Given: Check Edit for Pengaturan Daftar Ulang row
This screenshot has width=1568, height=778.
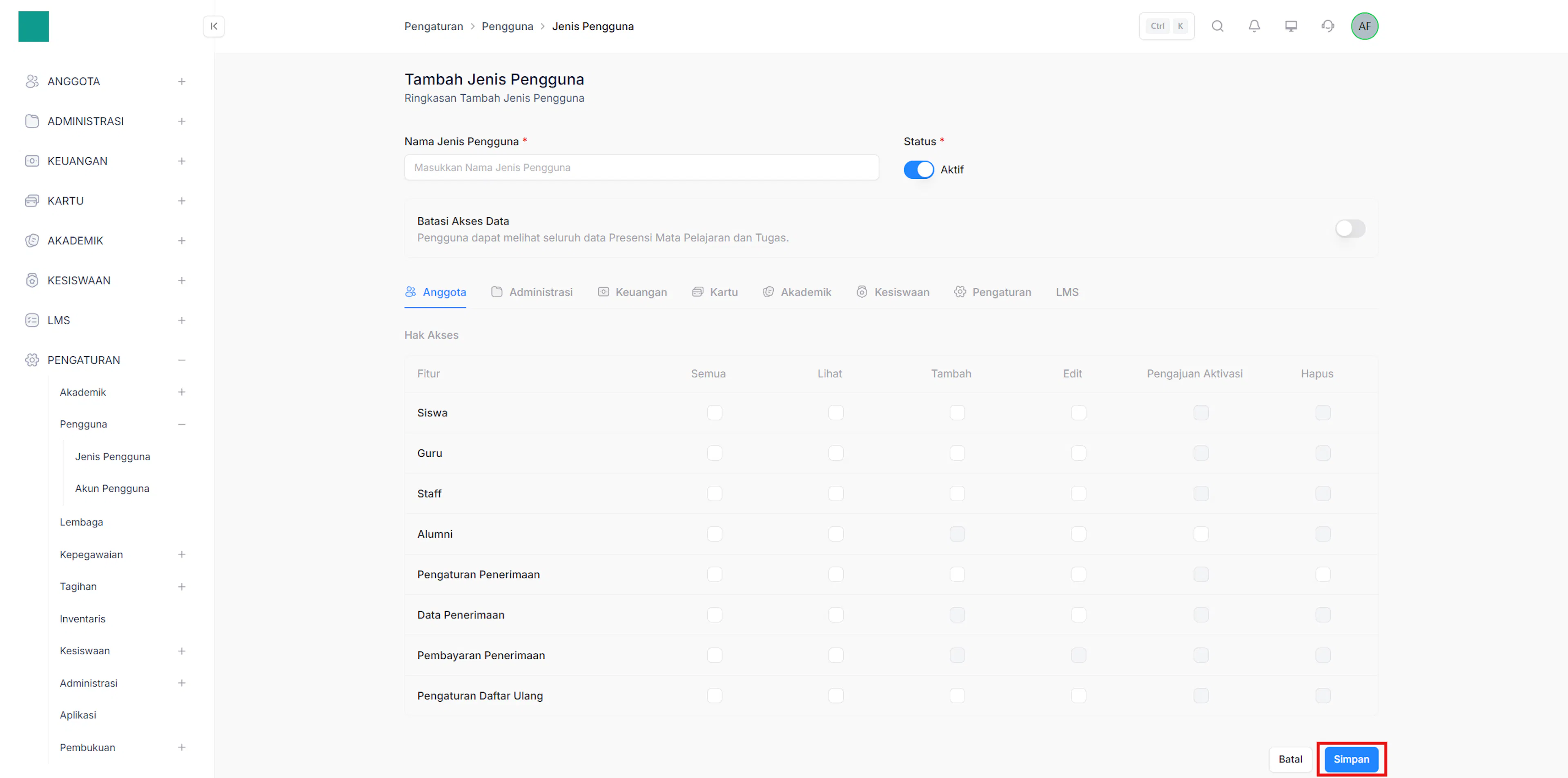Looking at the screenshot, I should point(1078,696).
